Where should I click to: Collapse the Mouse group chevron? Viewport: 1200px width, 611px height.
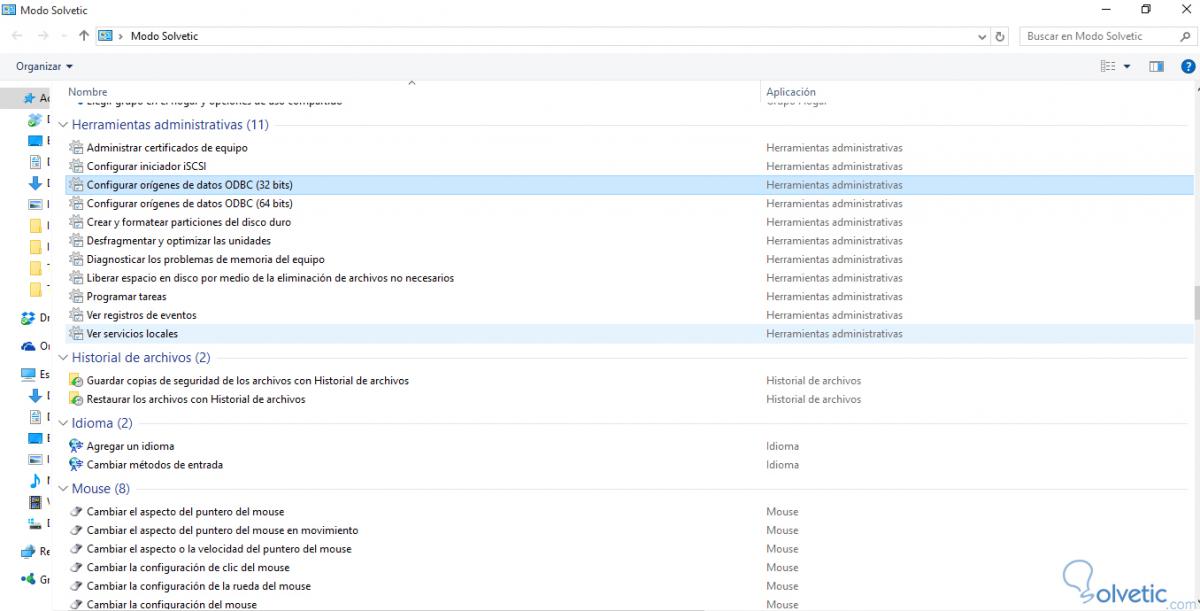pyautogui.click(x=63, y=489)
